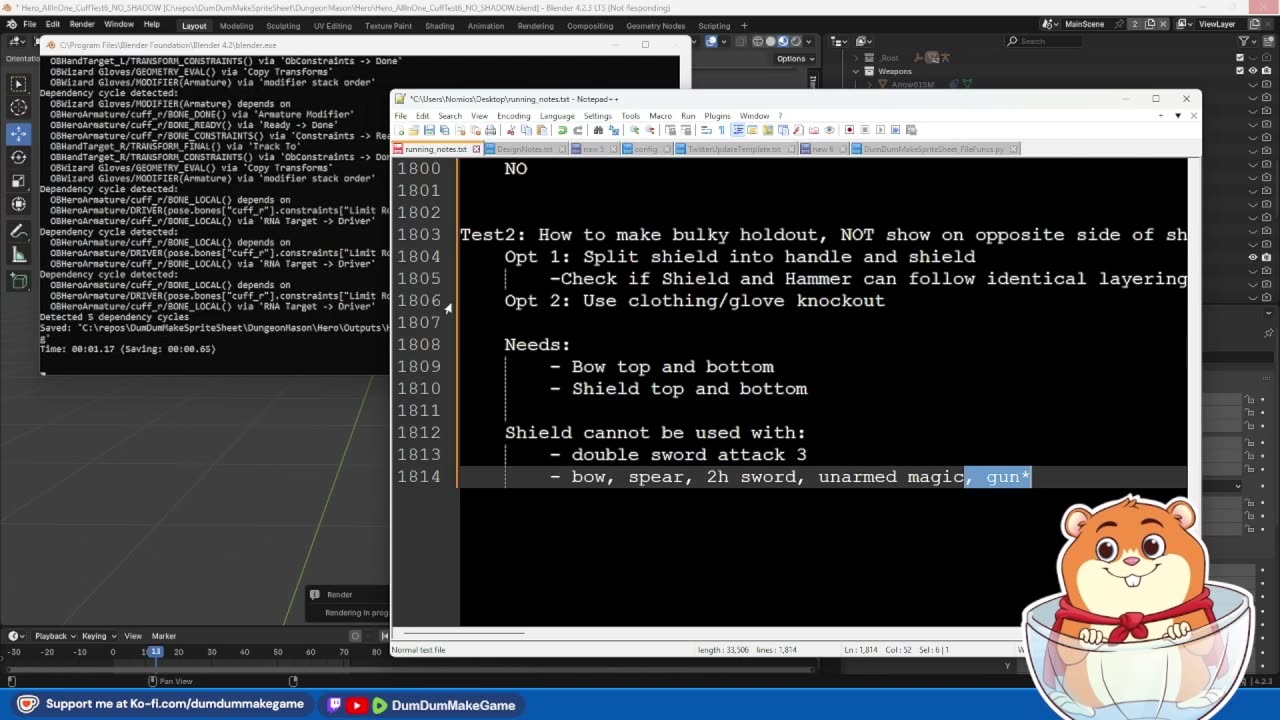1280x720 pixels.
Task: Select the Scale tool in Blender toolbar
Action: click(19, 181)
